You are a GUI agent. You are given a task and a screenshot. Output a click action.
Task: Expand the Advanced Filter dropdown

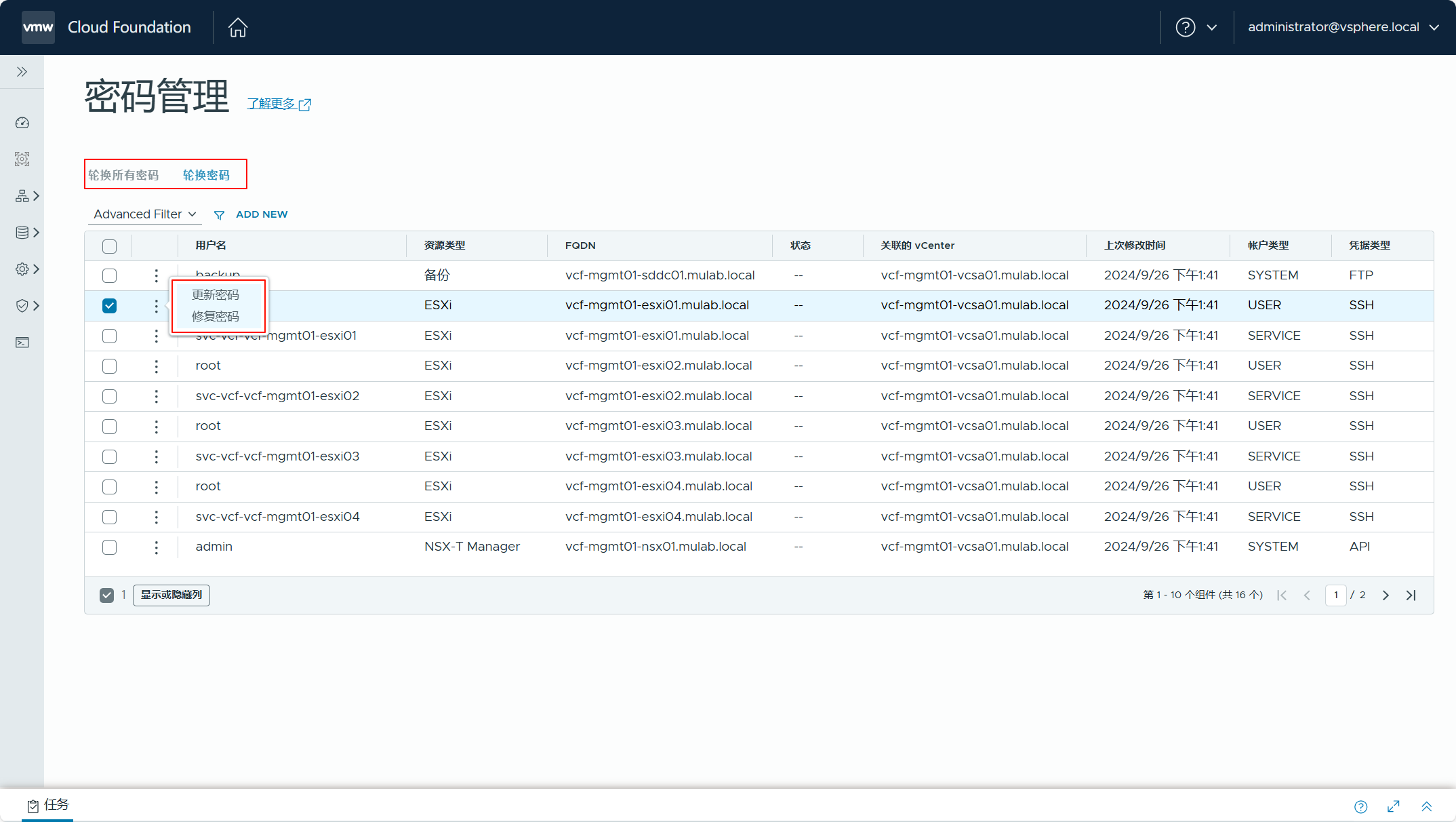coord(145,214)
